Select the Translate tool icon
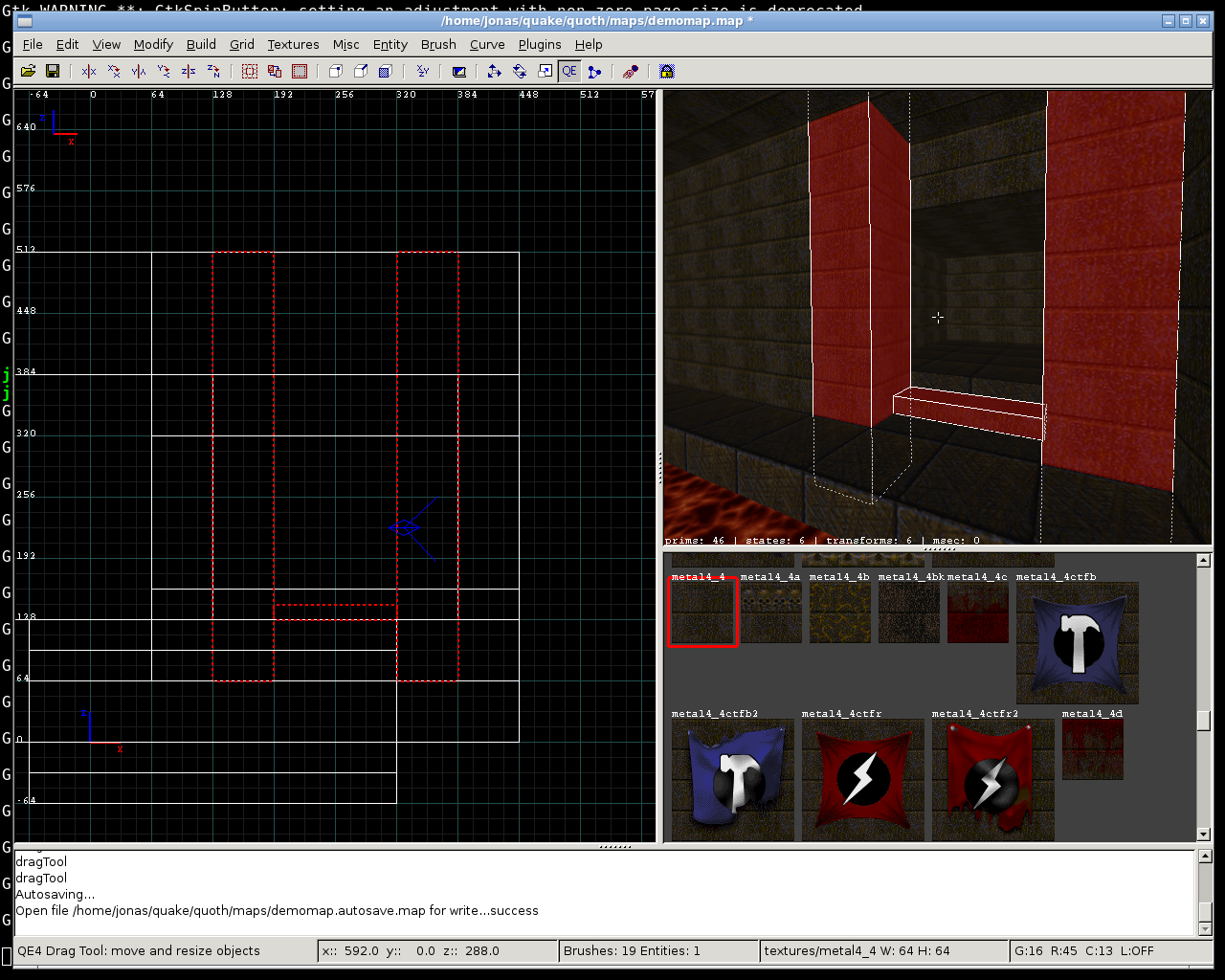The height and width of the screenshot is (980, 1225). (494, 71)
